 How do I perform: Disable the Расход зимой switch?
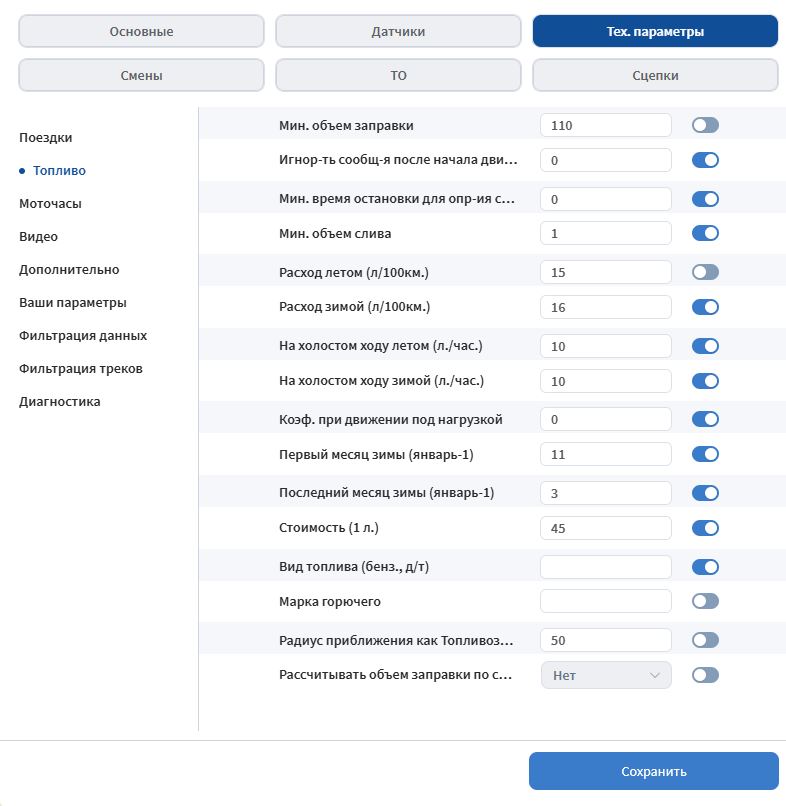705,307
